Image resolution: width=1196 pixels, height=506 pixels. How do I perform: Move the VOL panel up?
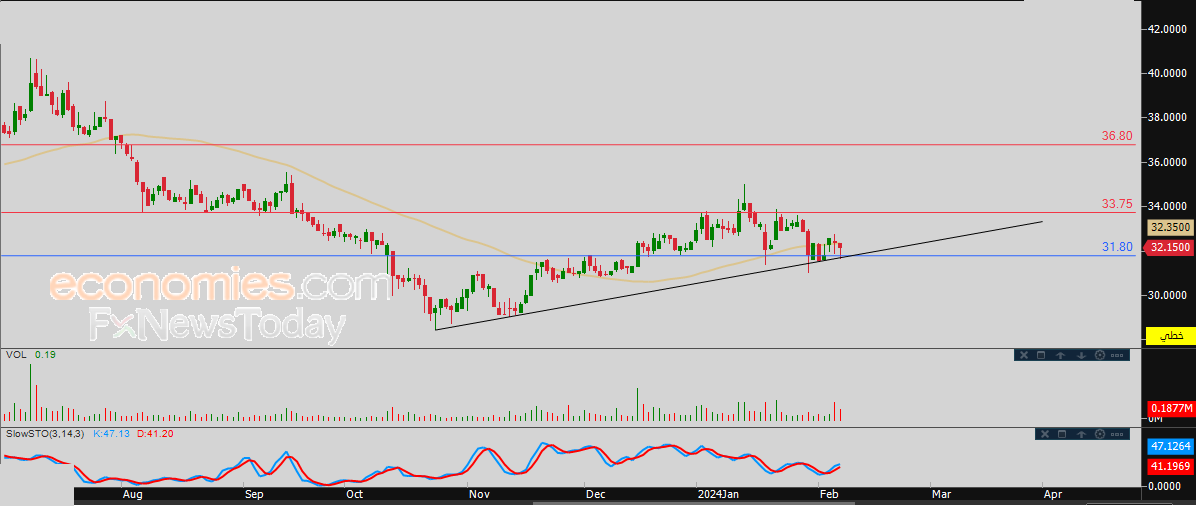pos(1061,355)
